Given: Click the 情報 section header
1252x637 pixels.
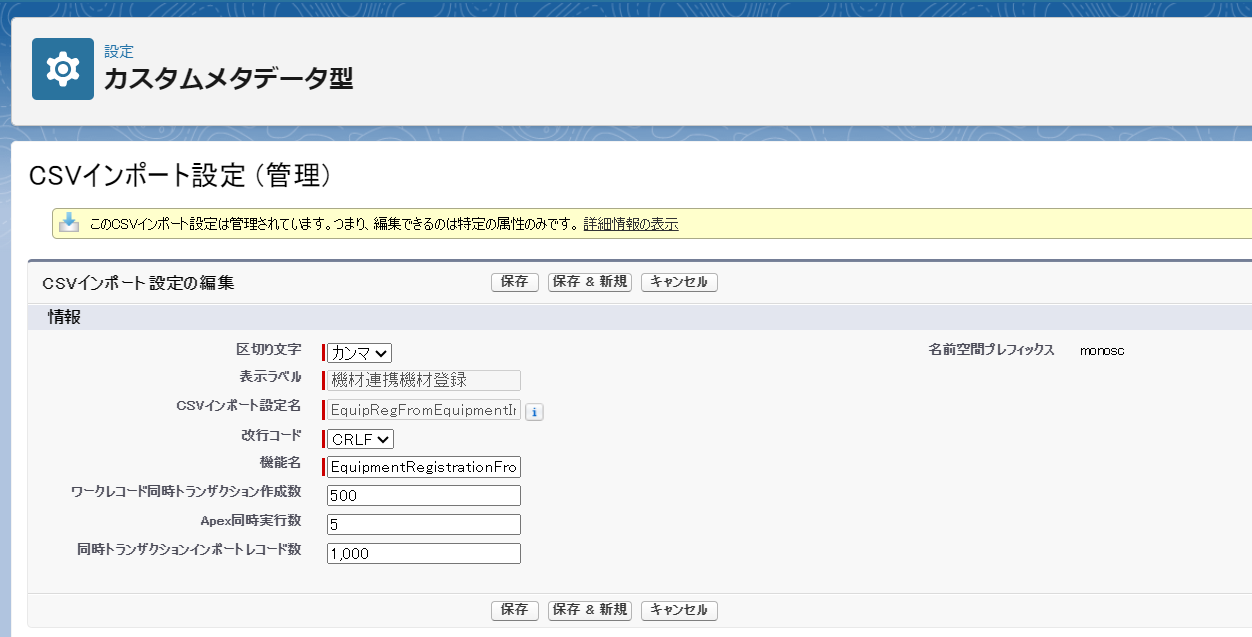Looking at the screenshot, I should [x=65, y=317].
